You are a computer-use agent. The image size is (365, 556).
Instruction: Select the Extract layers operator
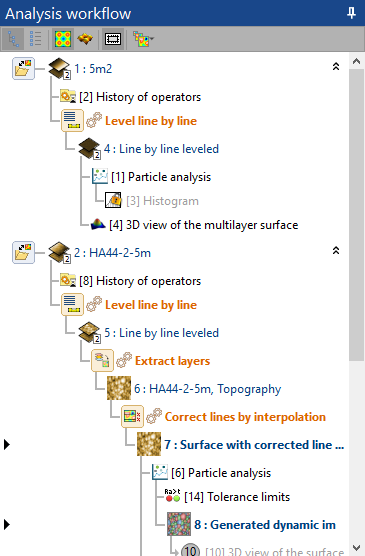tap(172, 361)
